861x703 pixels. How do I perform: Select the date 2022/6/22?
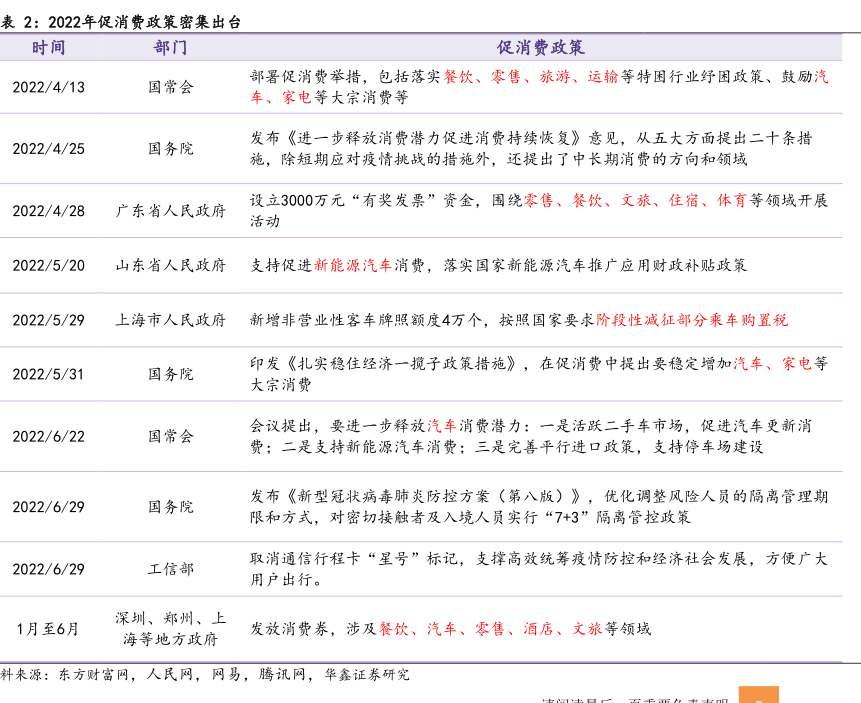[x=48, y=437]
